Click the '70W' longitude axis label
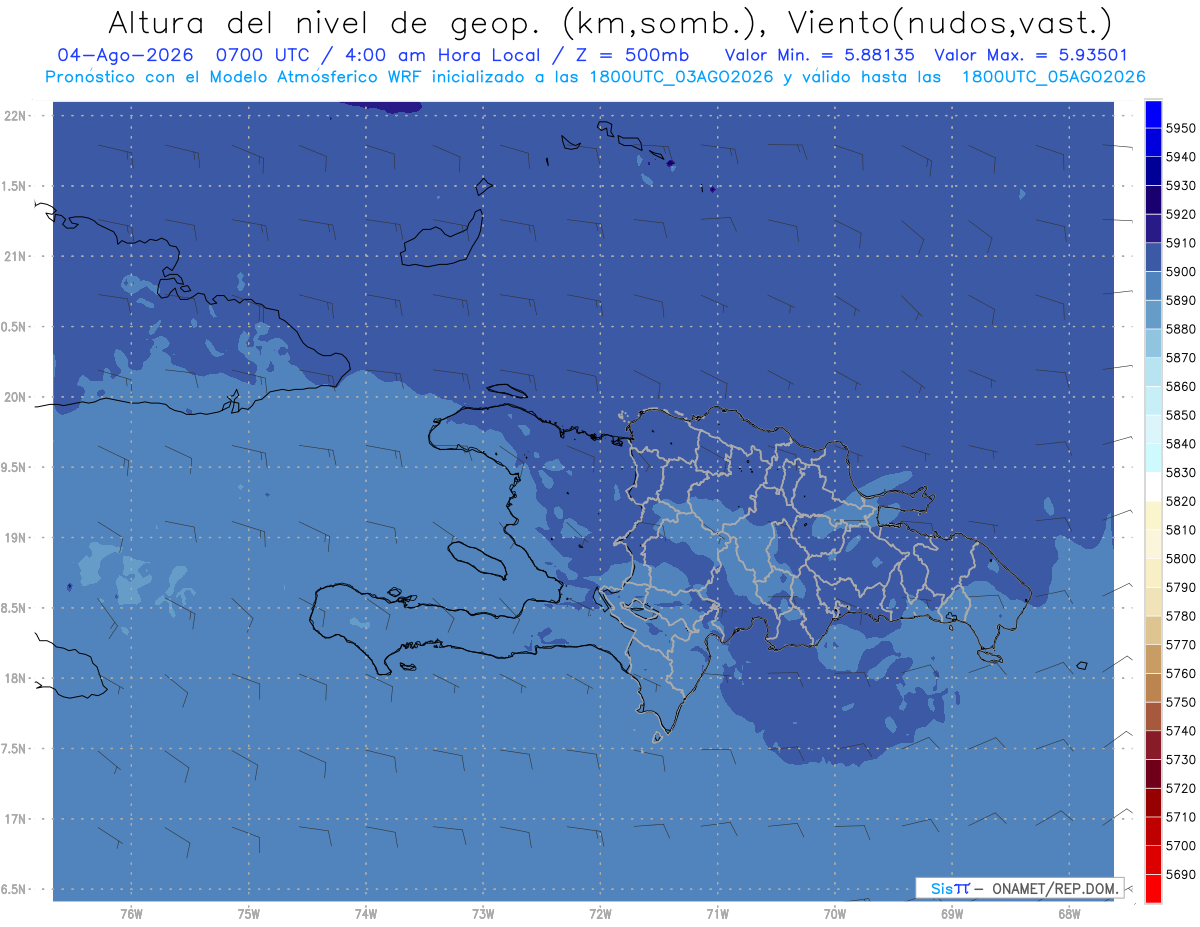Screen dimensions: 1200x927 click(835, 913)
